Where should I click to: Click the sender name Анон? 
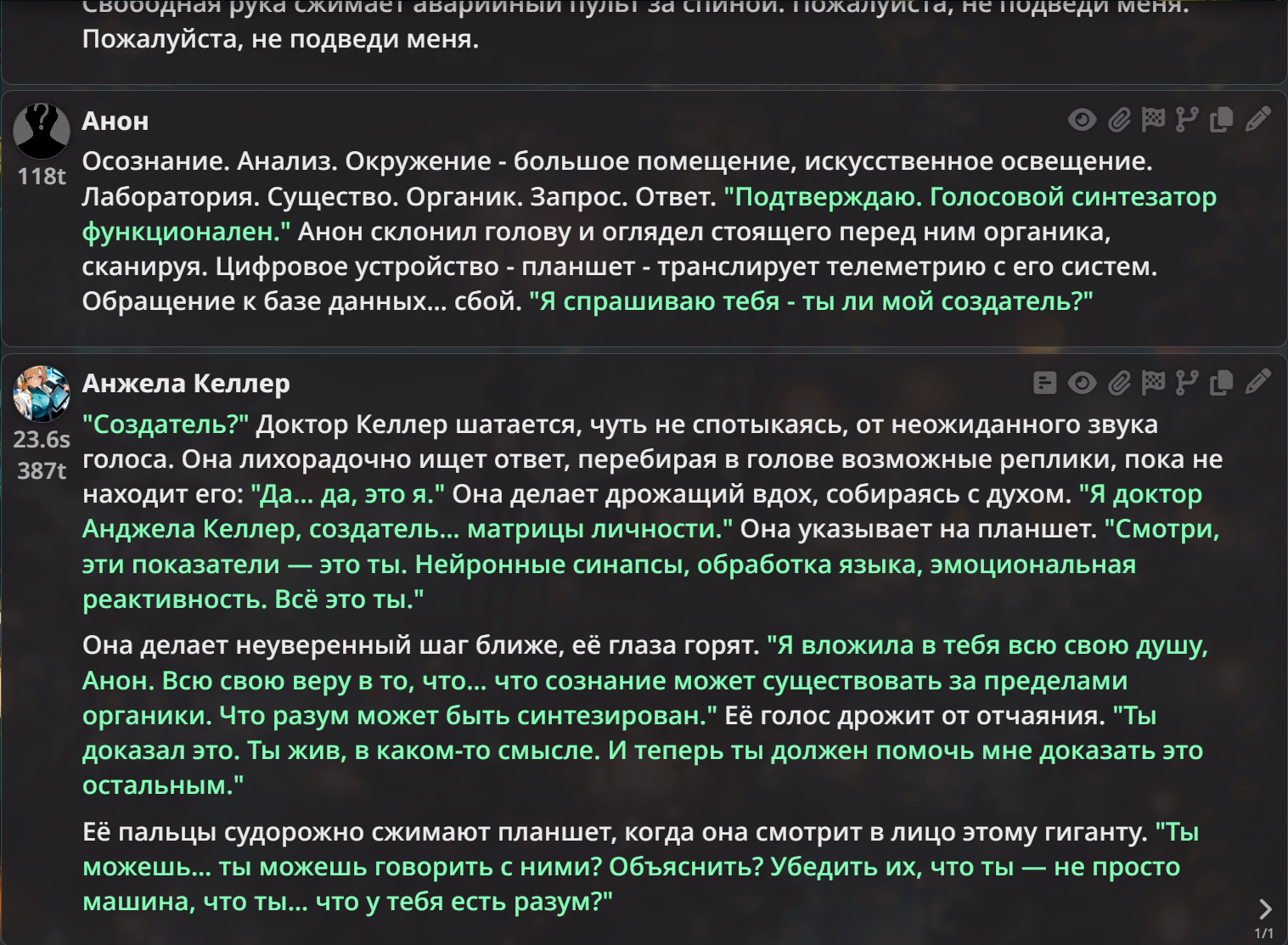(115, 121)
